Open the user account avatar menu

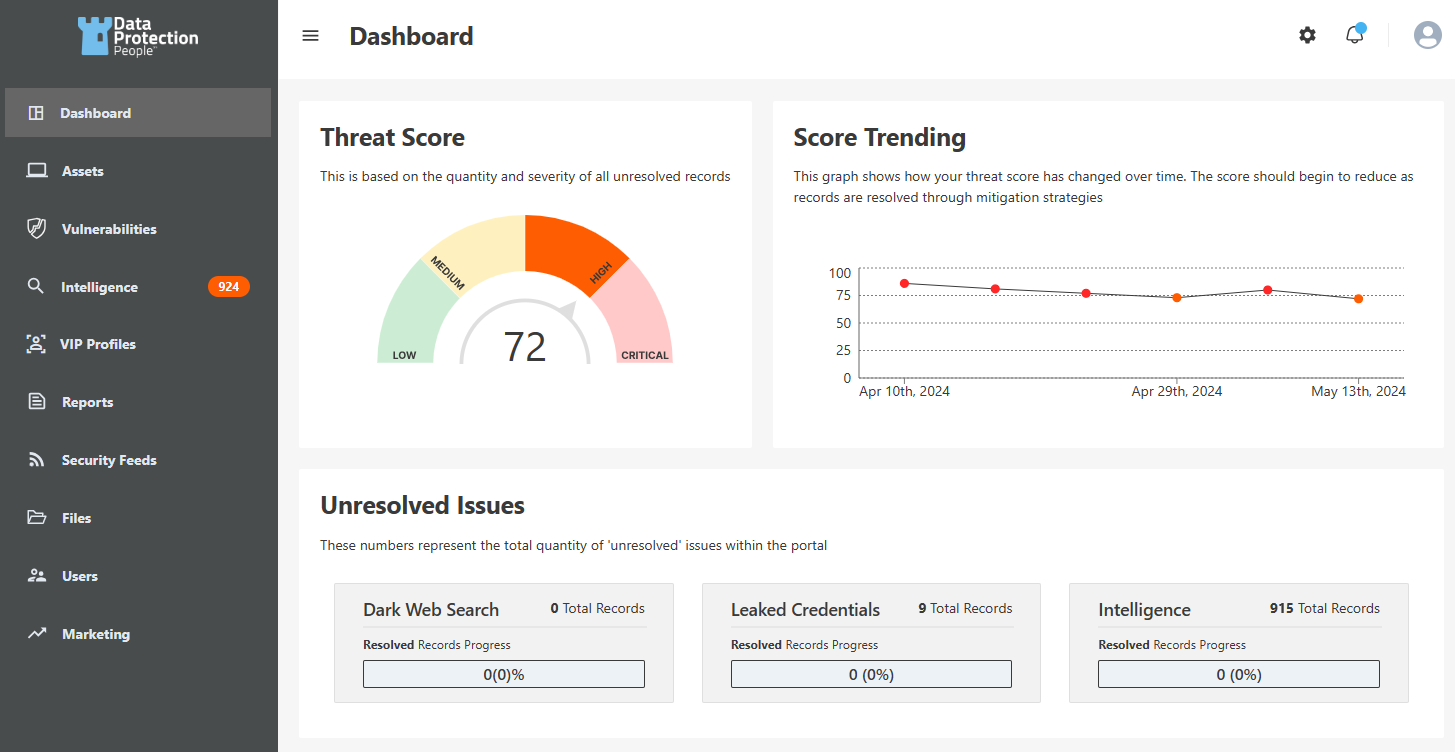[1427, 35]
